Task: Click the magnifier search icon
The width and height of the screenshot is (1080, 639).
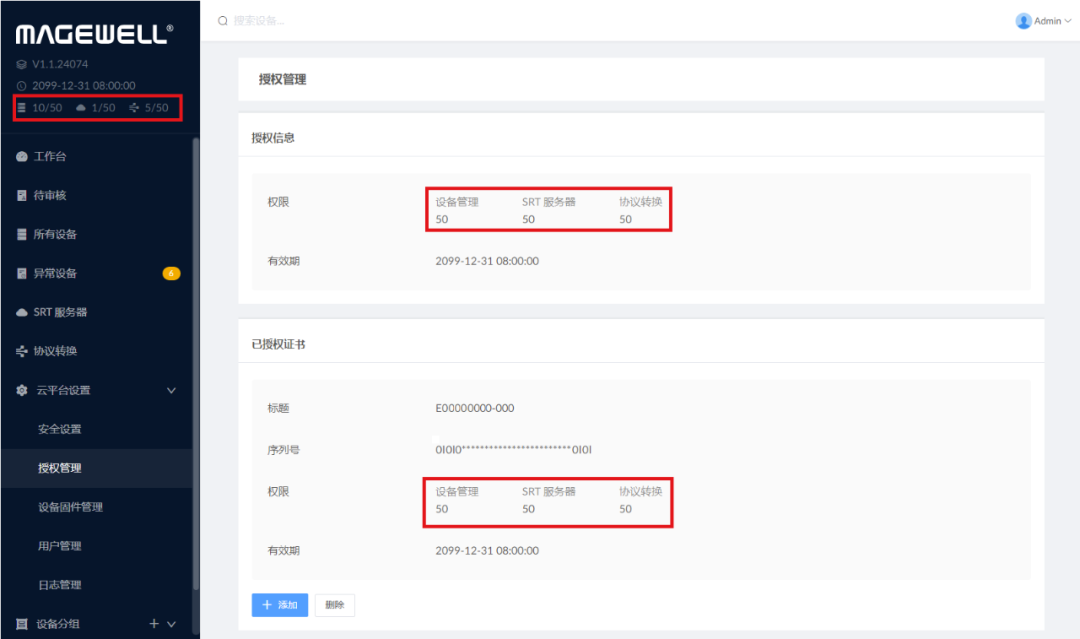Action: (x=223, y=21)
